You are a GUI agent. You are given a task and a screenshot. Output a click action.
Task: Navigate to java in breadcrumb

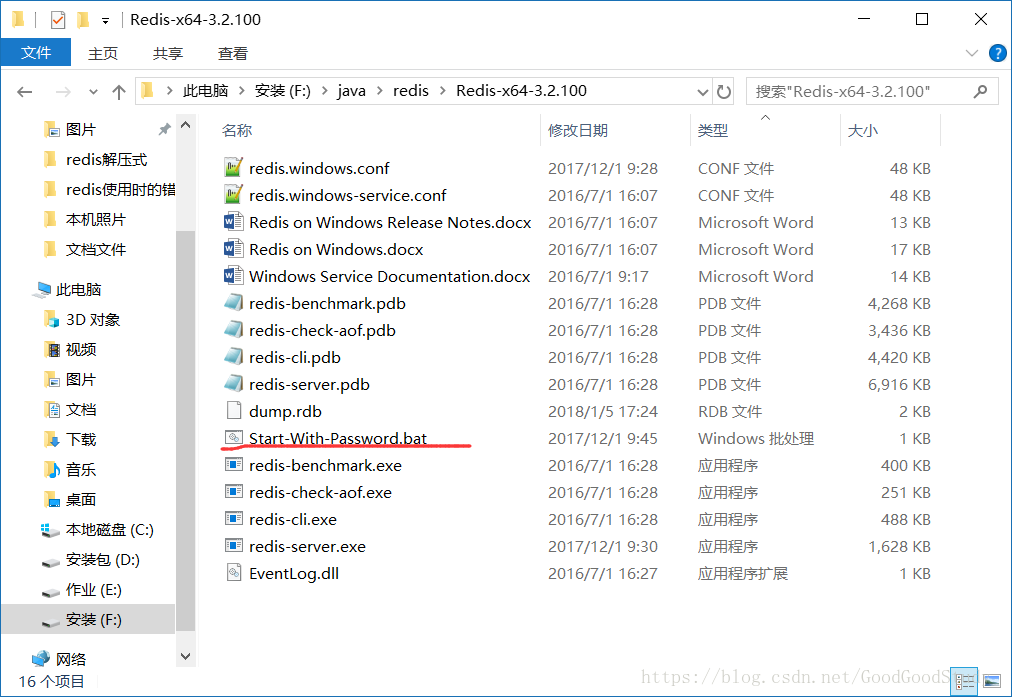(x=352, y=91)
